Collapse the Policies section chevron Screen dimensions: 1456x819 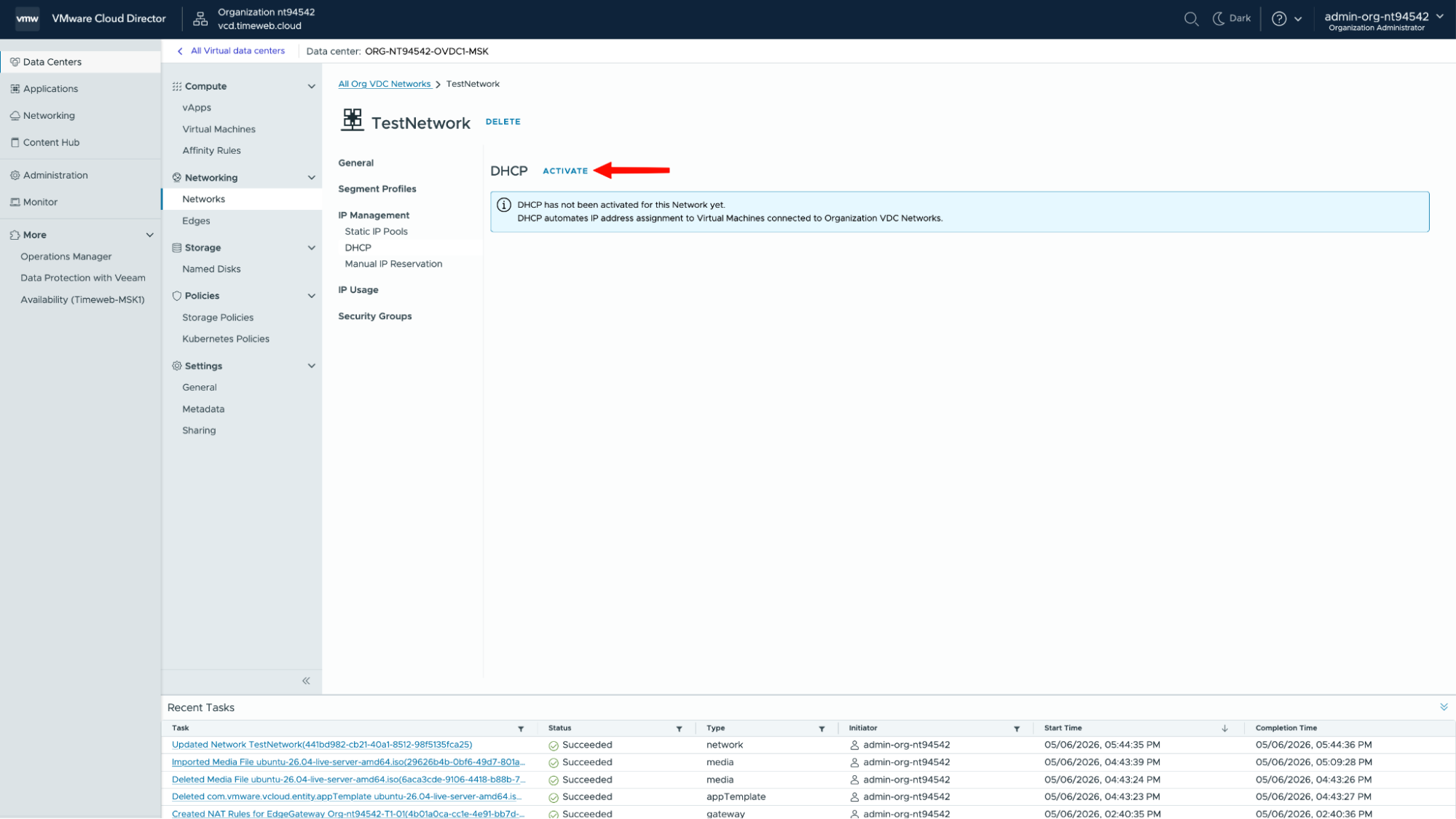click(311, 297)
